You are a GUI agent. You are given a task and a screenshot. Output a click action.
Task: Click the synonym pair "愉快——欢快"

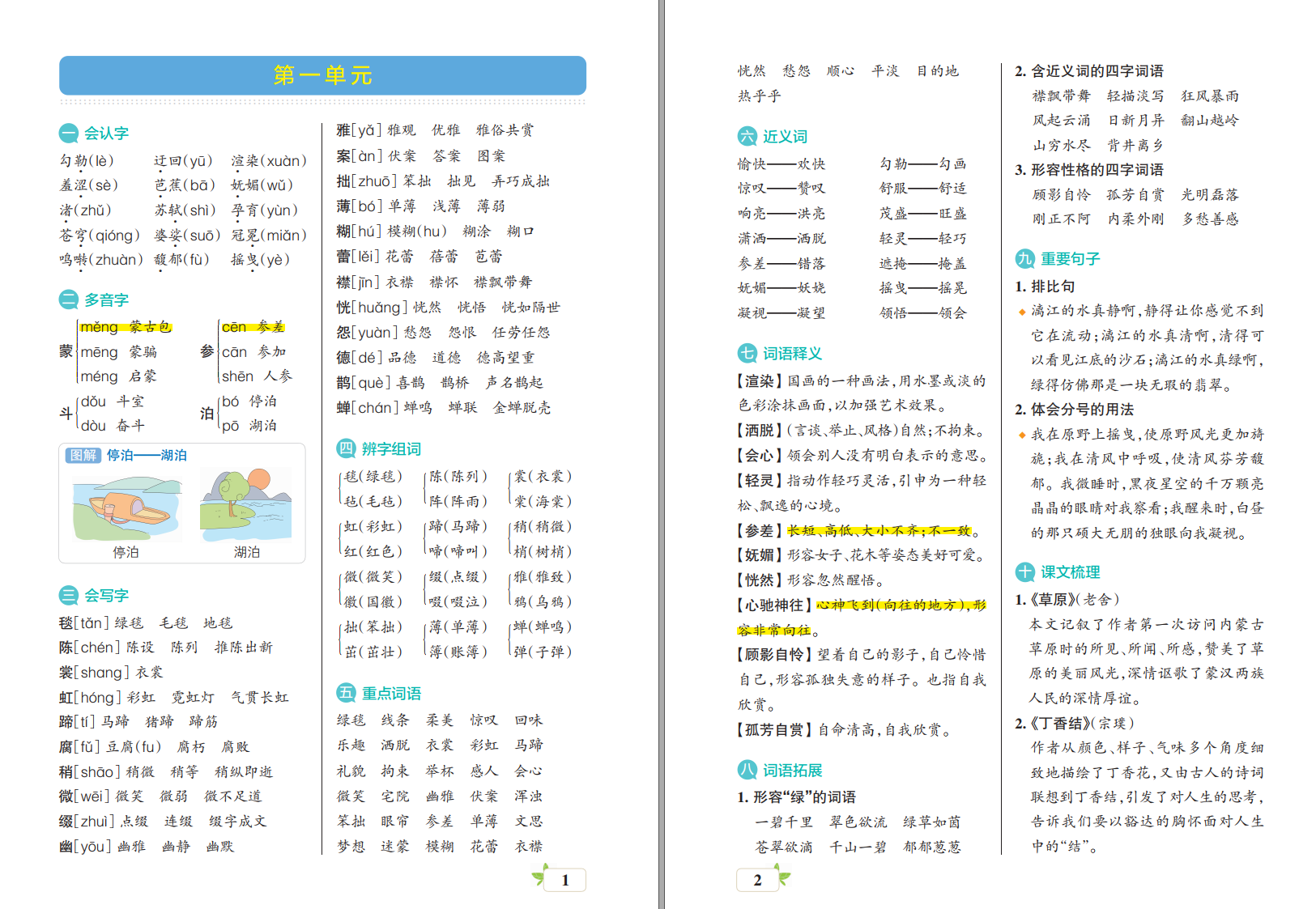782,164
